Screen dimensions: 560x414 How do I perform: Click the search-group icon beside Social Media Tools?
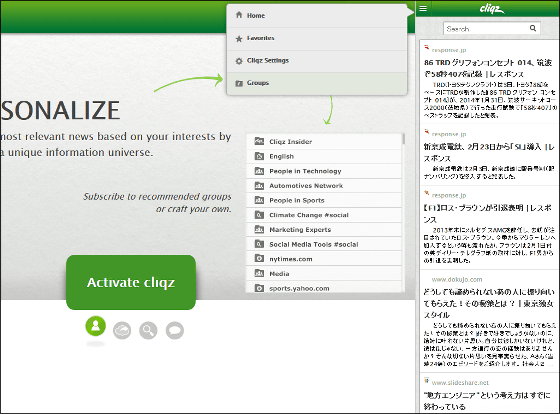tap(259, 244)
